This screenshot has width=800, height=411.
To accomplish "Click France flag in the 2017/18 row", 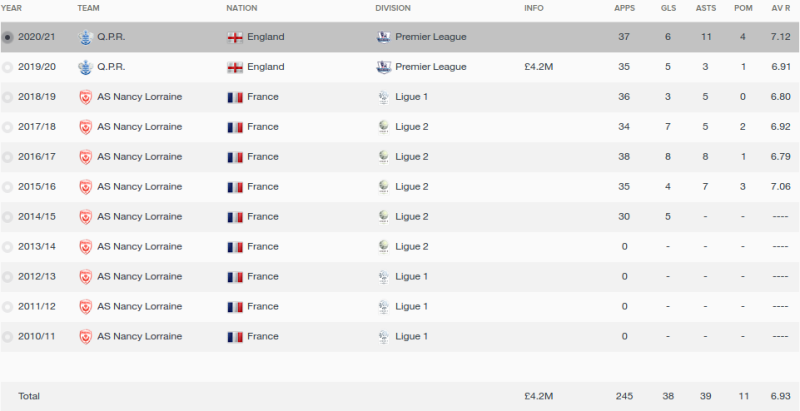I will [235, 127].
